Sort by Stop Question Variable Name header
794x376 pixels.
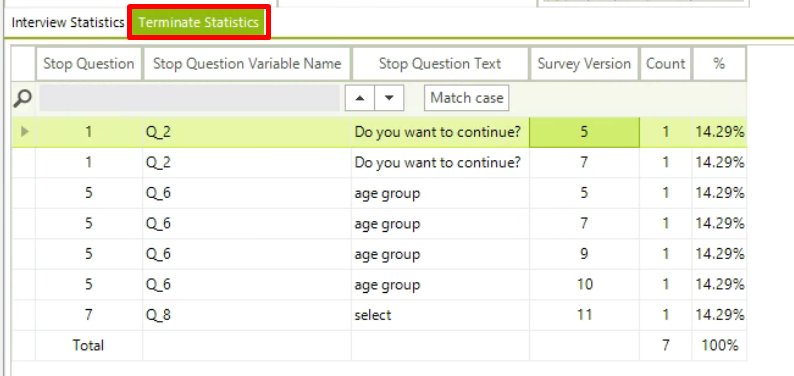click(x=247, y=64)
